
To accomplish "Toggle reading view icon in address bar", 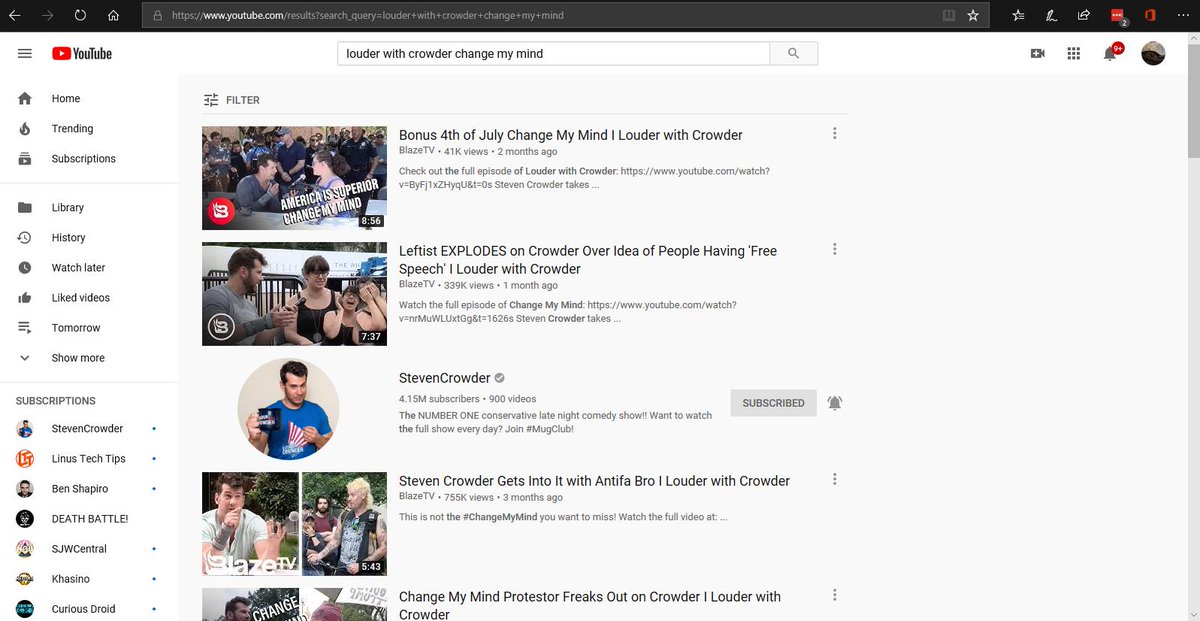I will (x=949, y=16).
